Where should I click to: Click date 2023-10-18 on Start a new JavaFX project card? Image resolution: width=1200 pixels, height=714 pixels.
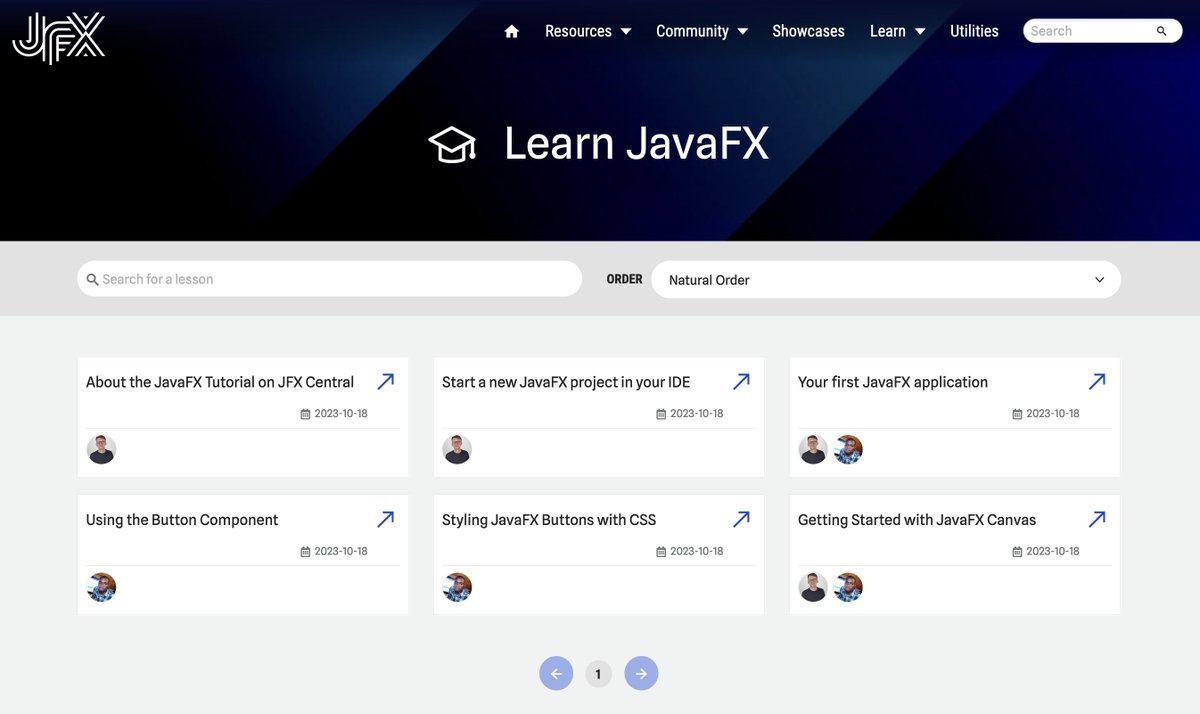697,413
